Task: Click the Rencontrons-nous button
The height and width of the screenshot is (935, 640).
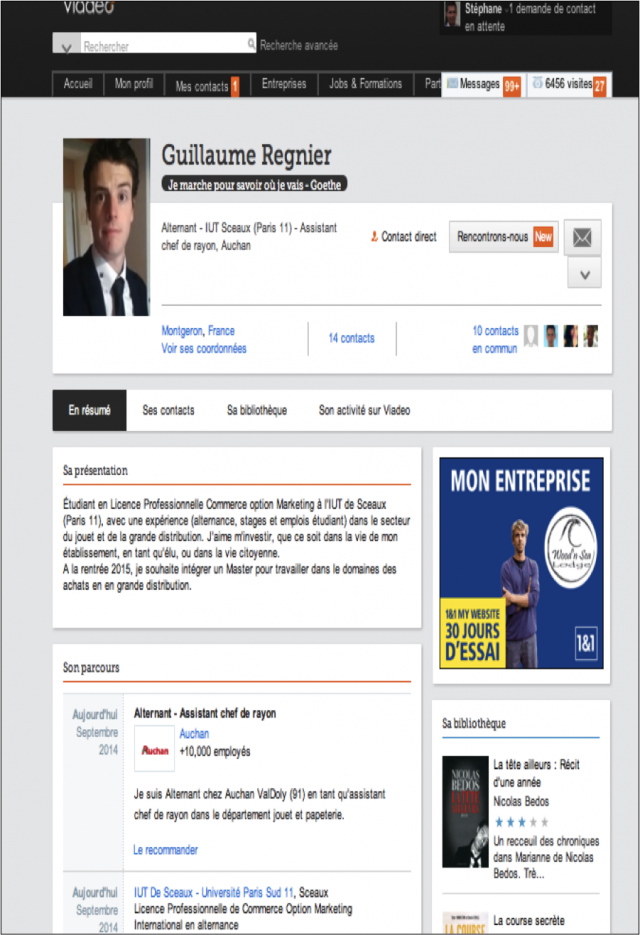Action: 503,237
